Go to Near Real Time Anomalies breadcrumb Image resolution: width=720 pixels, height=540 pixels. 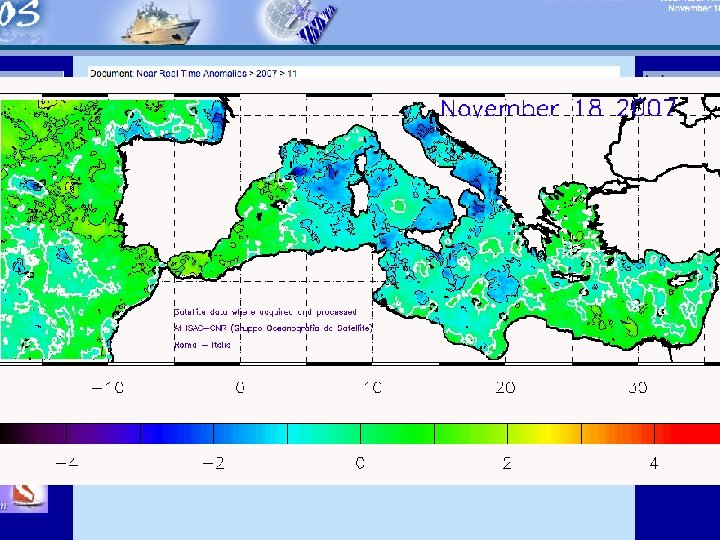click(189, 73)
